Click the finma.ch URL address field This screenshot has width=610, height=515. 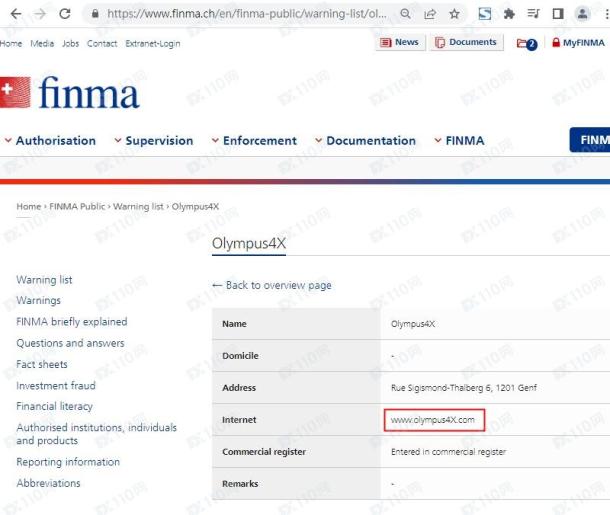[x=247, y=14]
